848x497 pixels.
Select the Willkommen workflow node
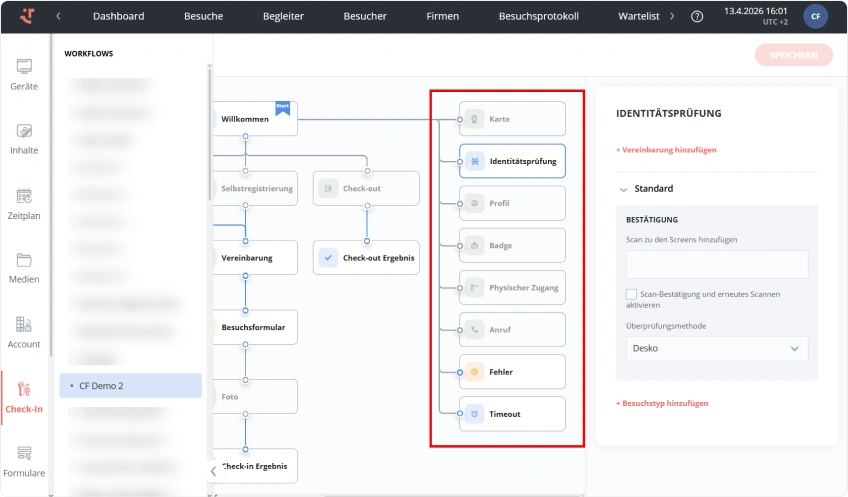pos(255,118)
